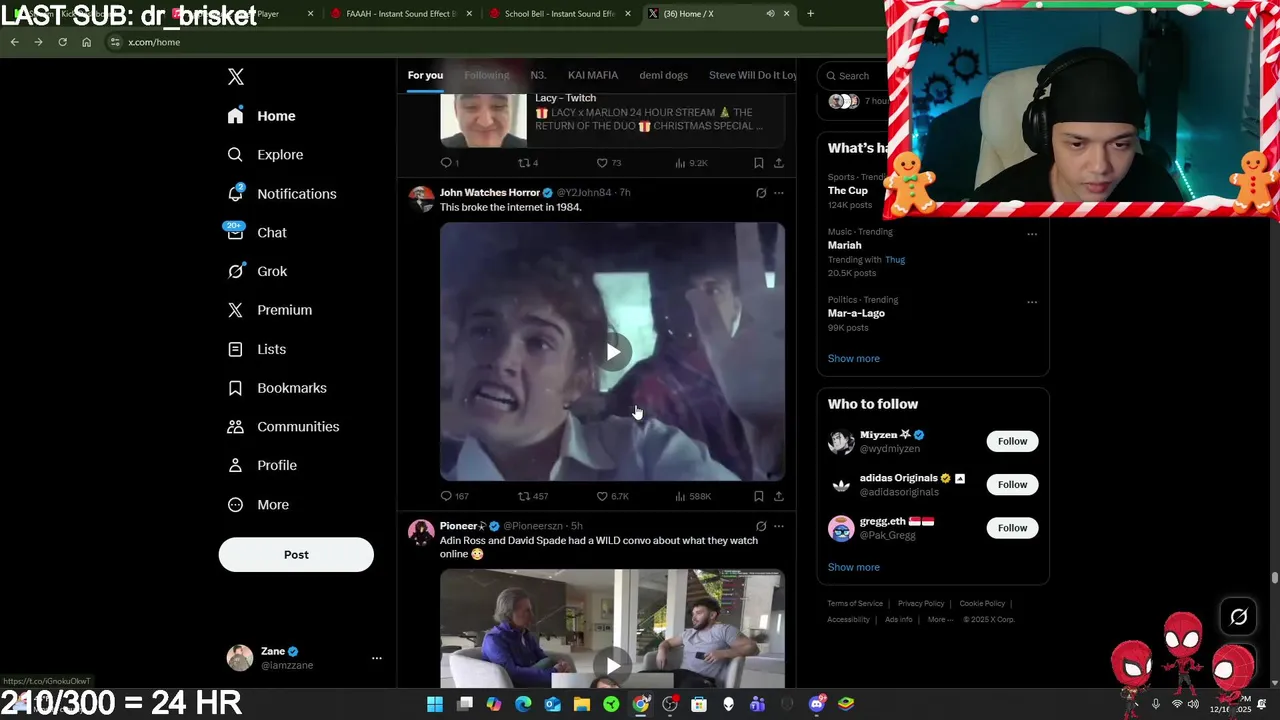This screenshot has height=720, width=1280.
Task: Open Bookmarks in the sidebar
Action: pyautogui.click(x=277, y=388)
